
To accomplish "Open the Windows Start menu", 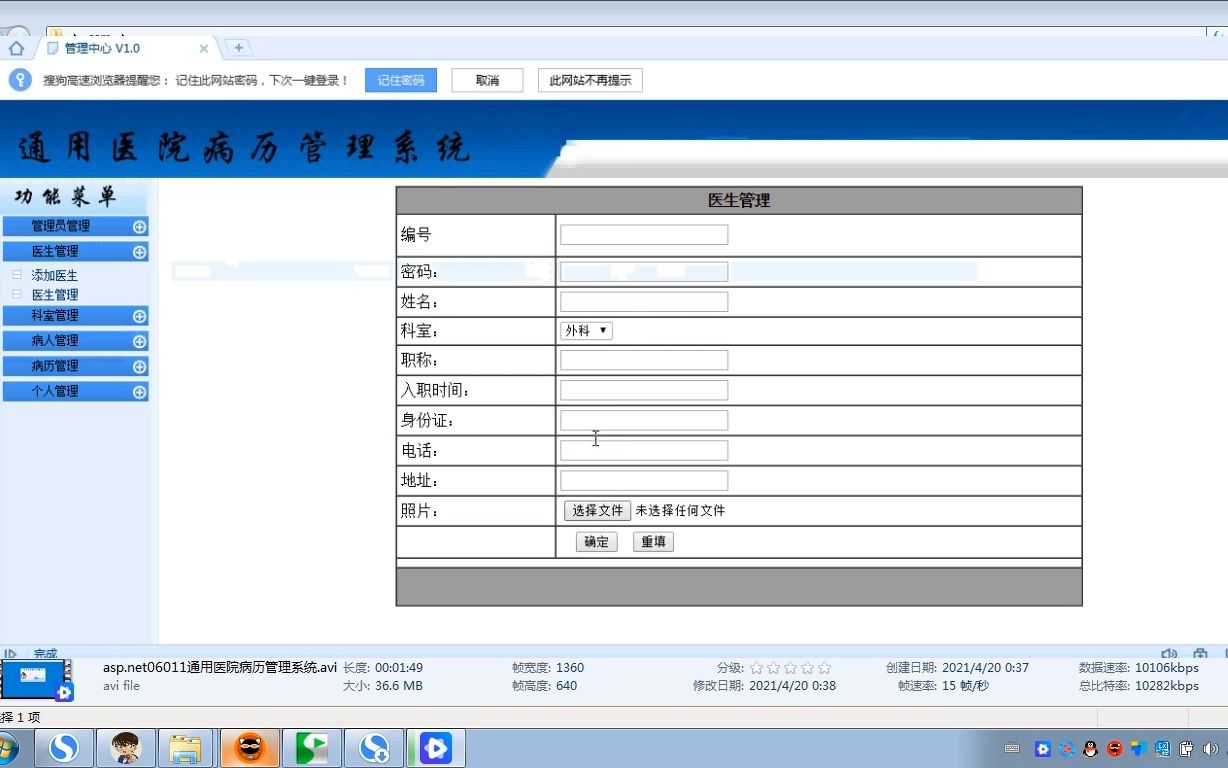I will coord(12,748).
